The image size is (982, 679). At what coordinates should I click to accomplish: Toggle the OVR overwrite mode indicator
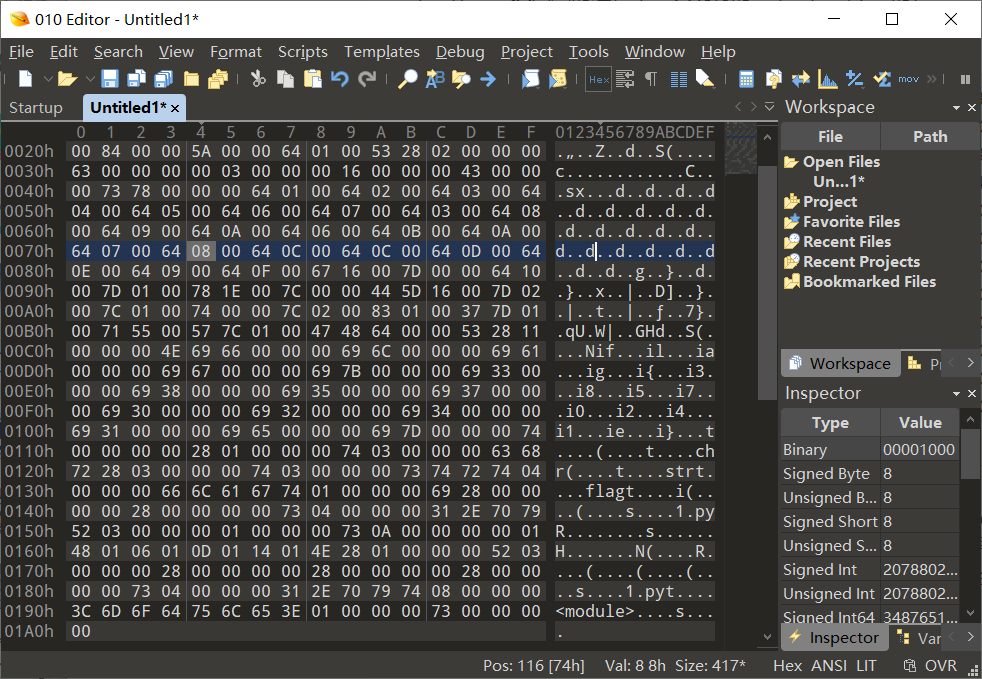pos(941,666)
